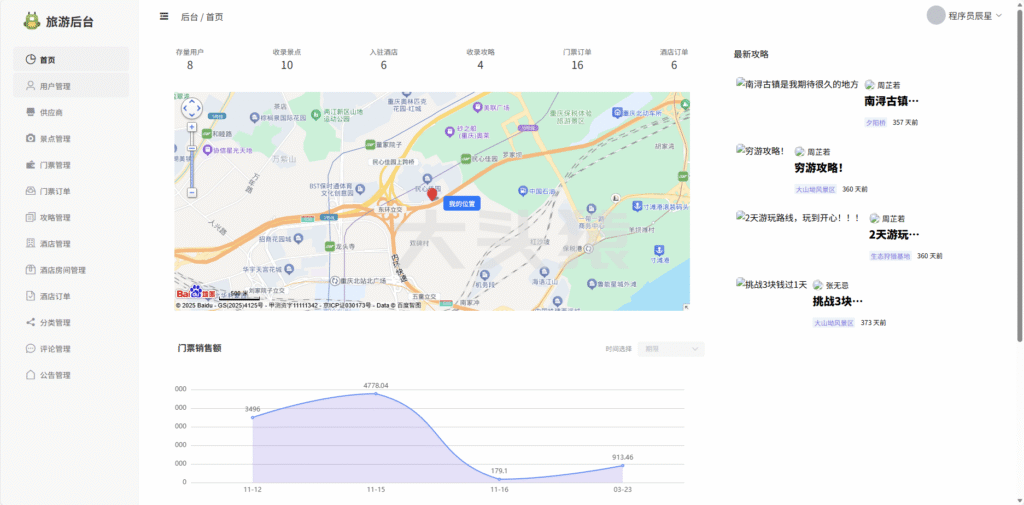Click the 酒店订单 statistic label
The image size is (1024, 505).
674,52
